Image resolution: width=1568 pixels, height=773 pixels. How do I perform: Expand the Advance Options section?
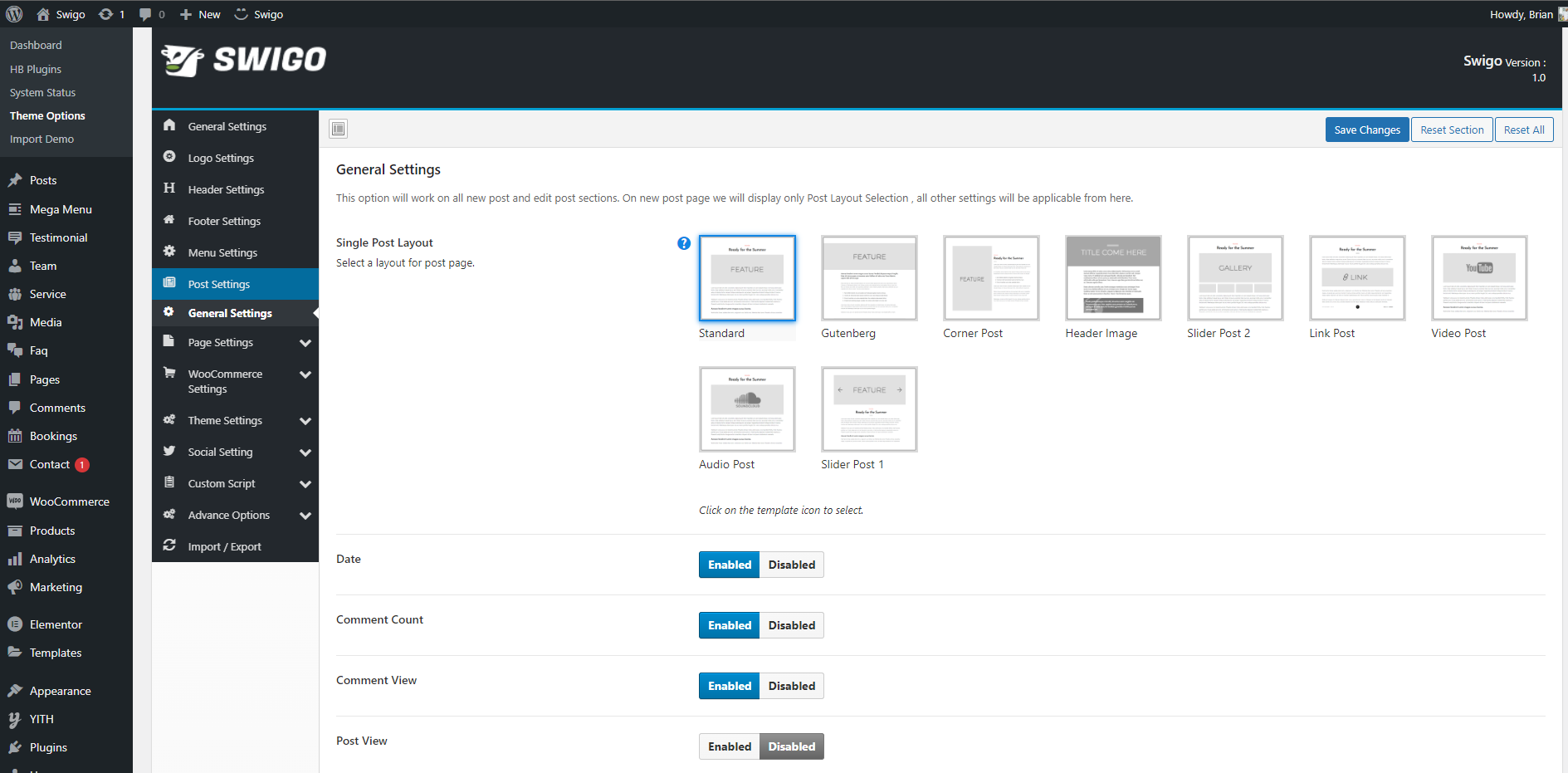point(305,516)
